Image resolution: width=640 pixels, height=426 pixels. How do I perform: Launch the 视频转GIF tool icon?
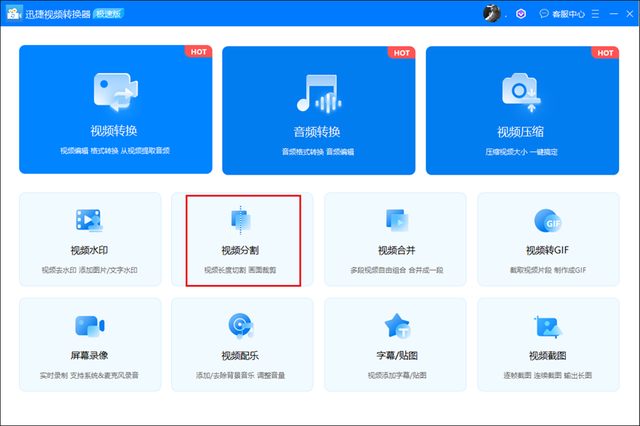tap(547, 221)
